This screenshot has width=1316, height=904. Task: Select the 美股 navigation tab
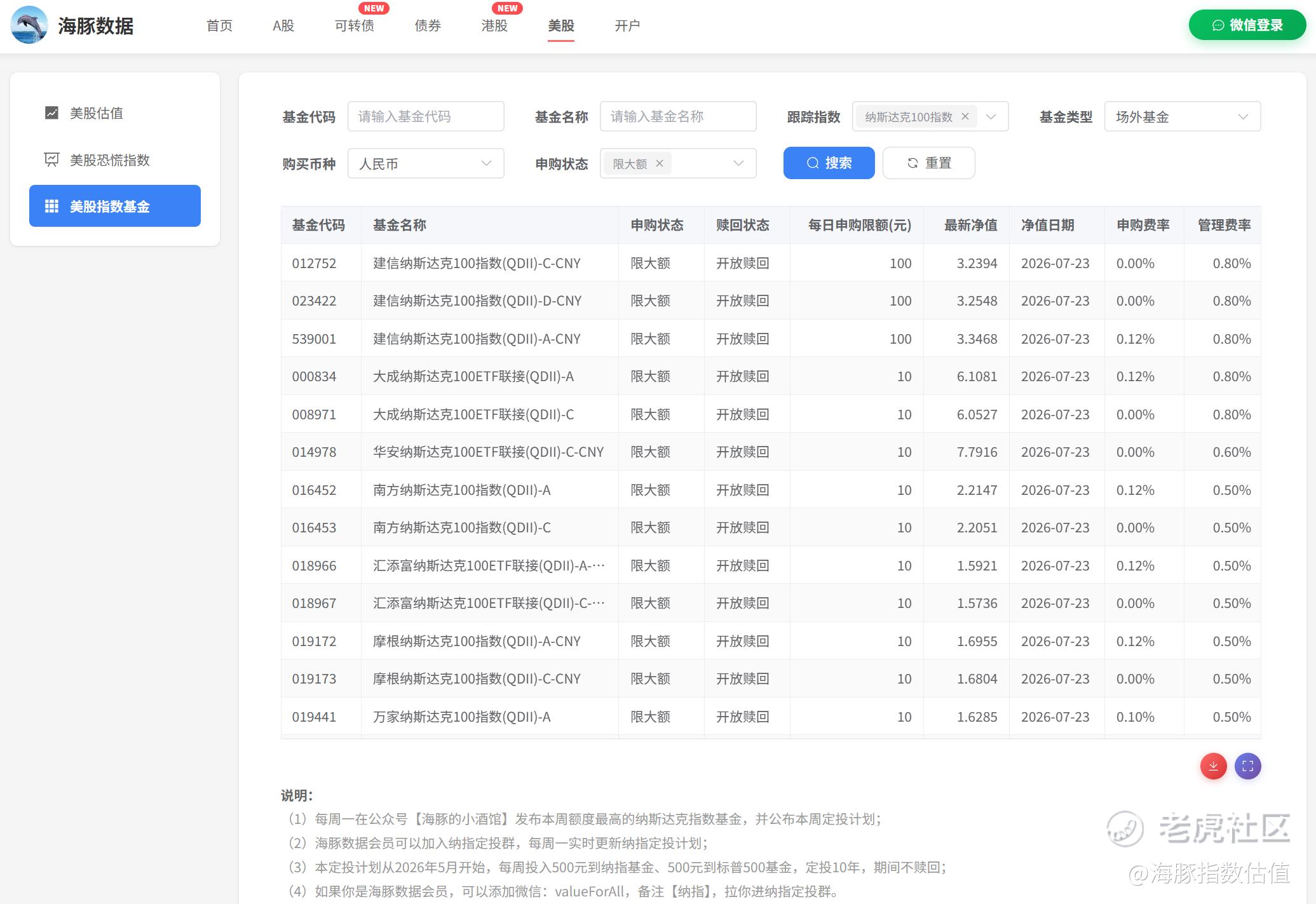coord(561,25)
